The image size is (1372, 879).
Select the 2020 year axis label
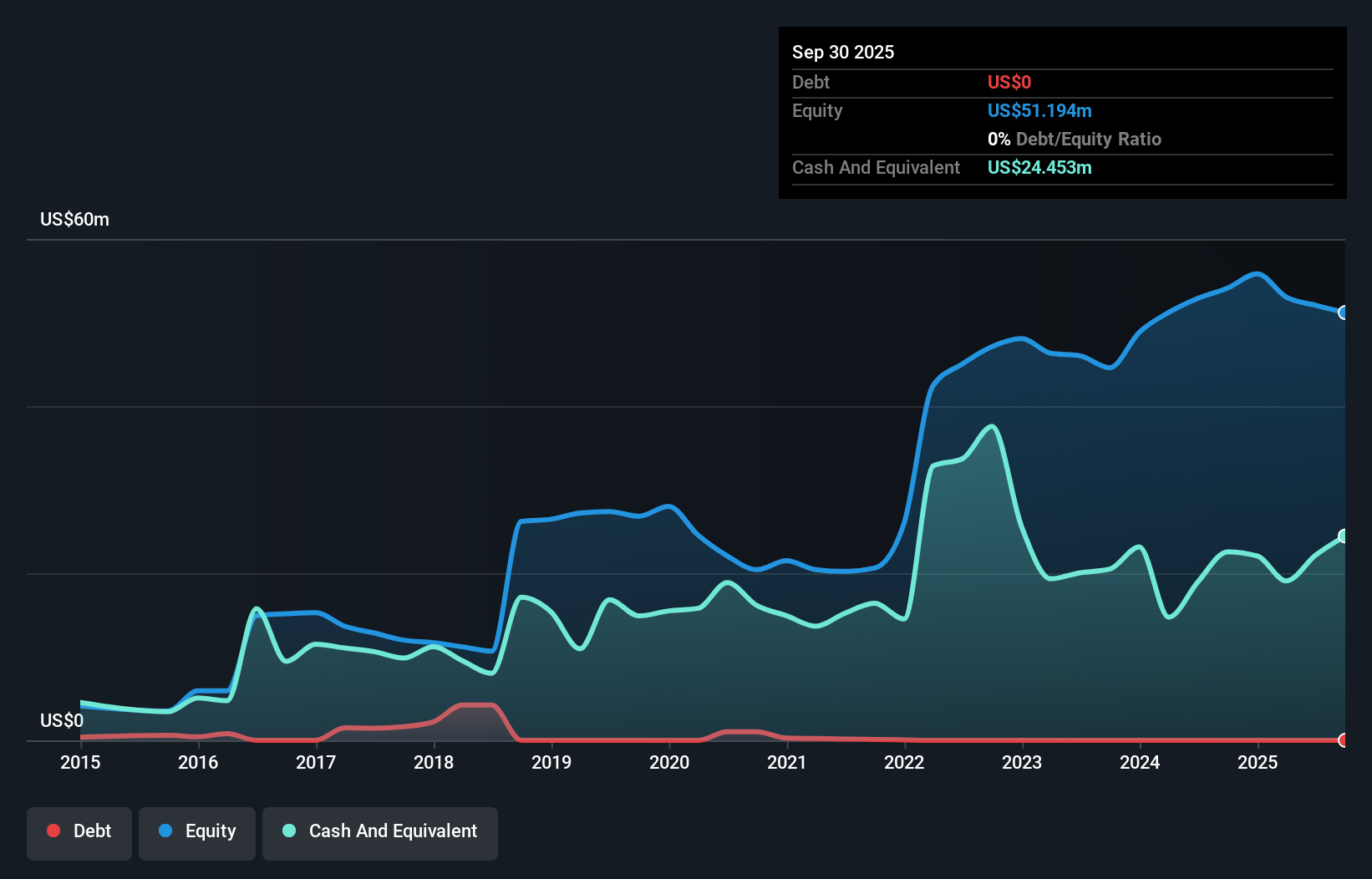point(669,763)
